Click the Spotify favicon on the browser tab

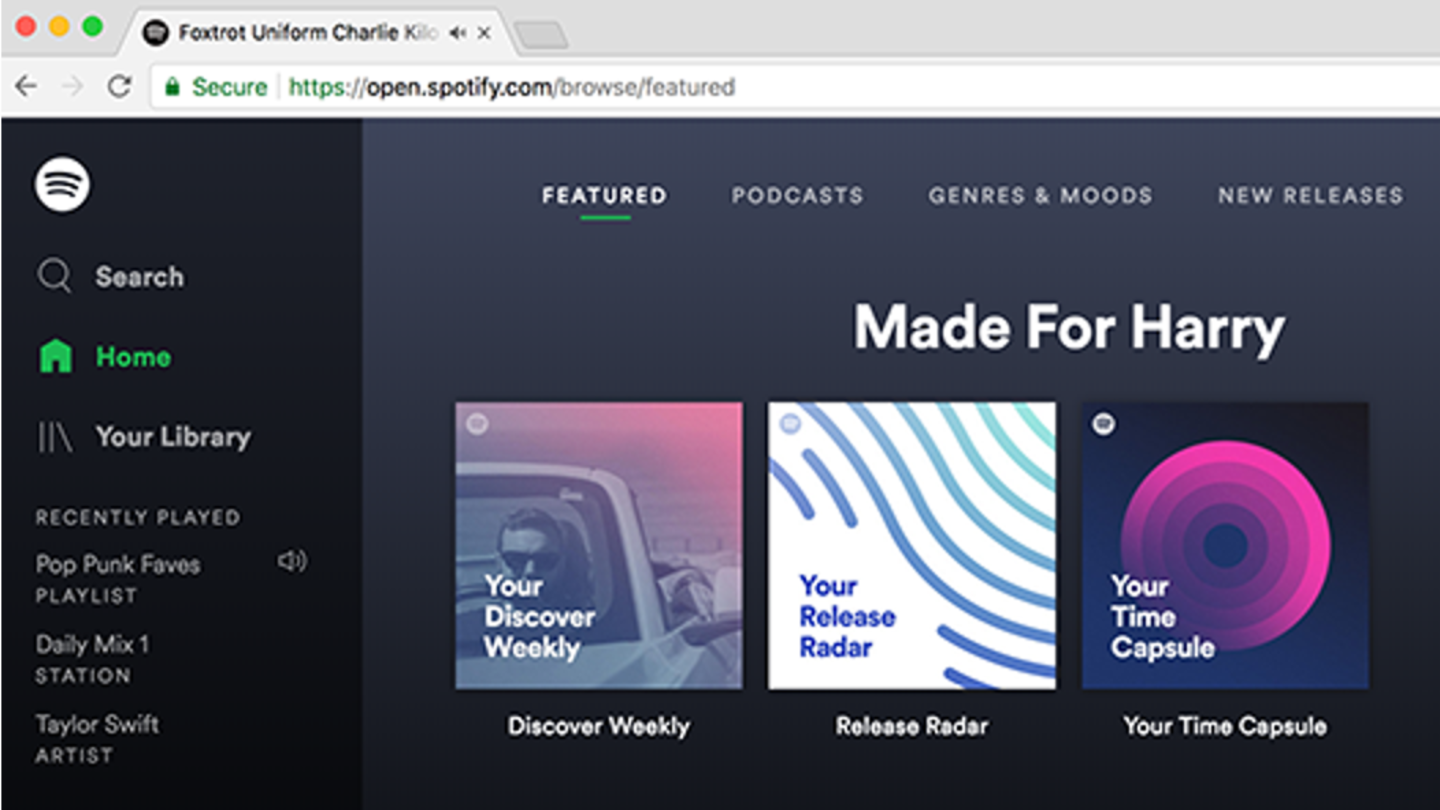point(155,33)
